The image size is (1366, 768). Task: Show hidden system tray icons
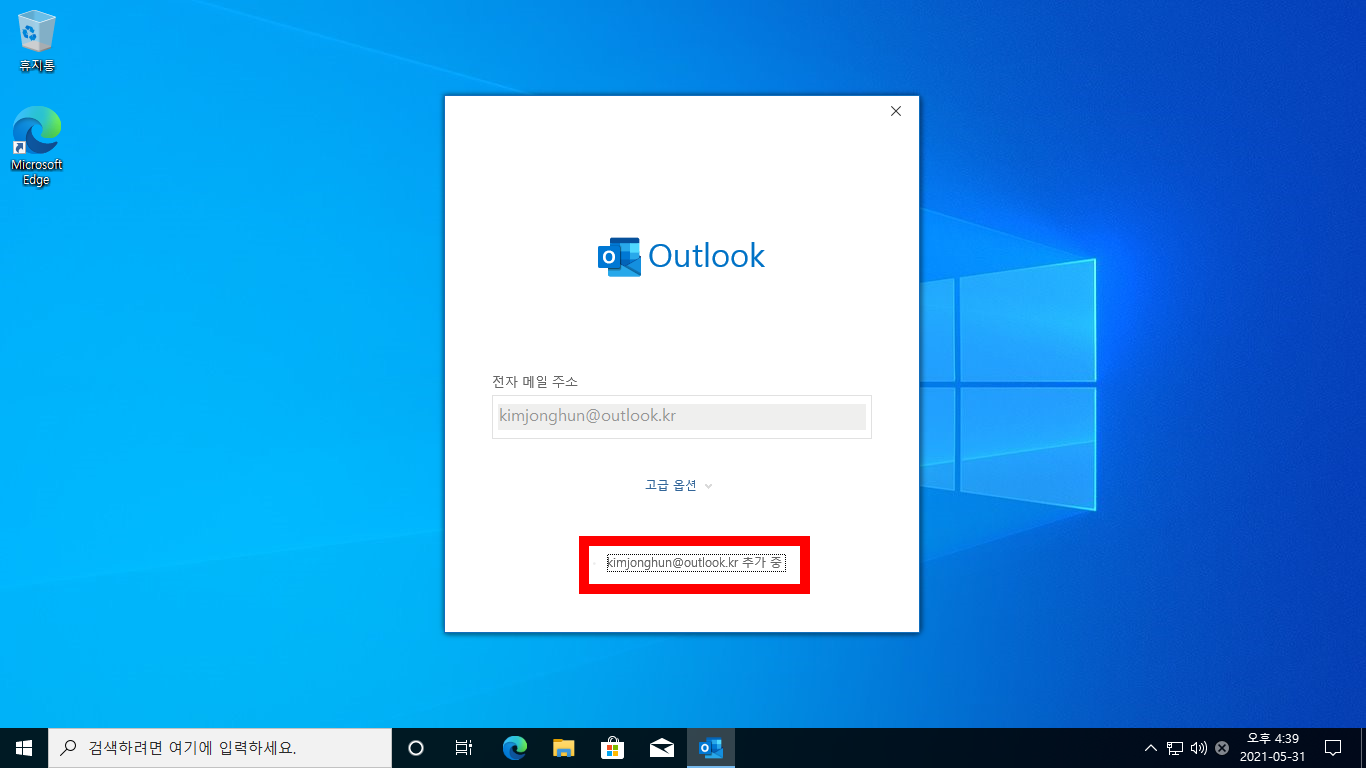tap(1150, 747)
